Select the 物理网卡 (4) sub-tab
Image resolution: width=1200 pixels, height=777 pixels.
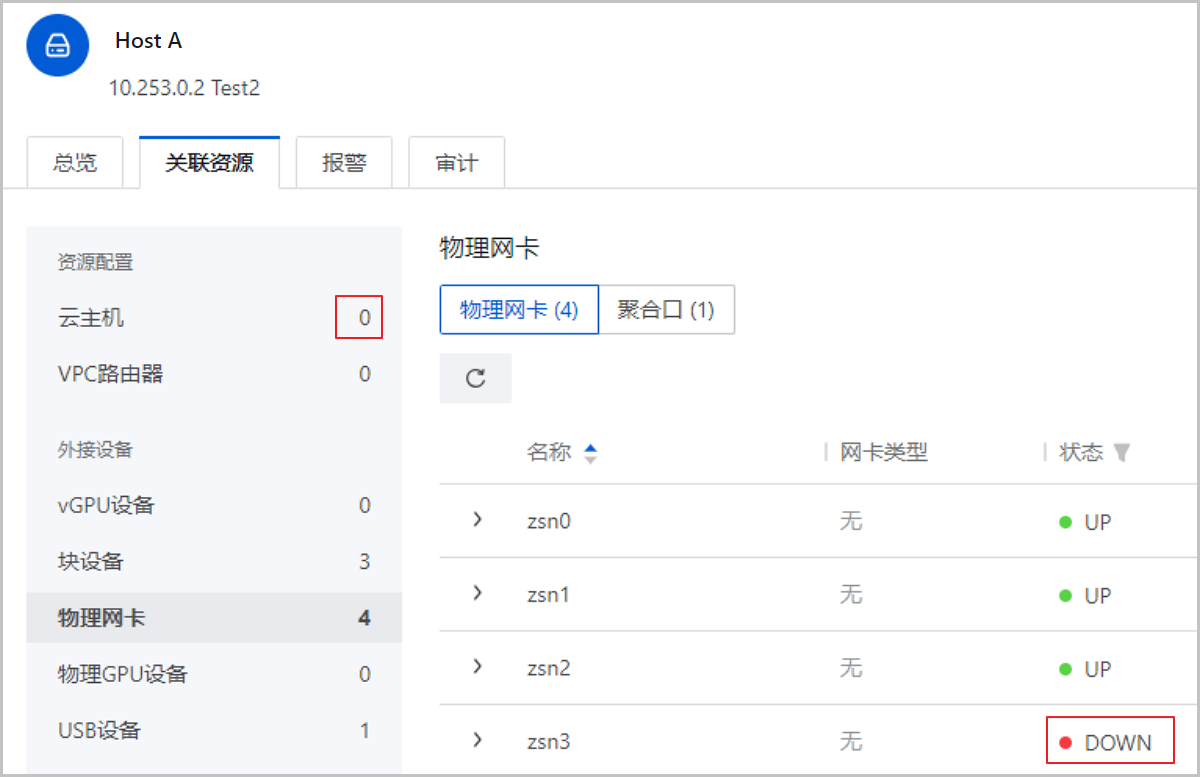[519, 310]
